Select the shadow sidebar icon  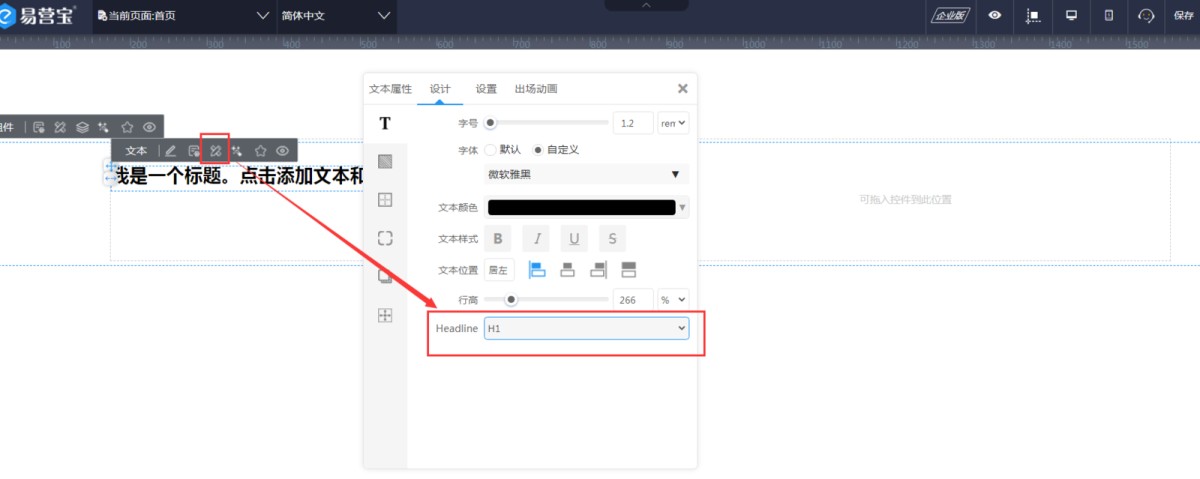(385, 277)
